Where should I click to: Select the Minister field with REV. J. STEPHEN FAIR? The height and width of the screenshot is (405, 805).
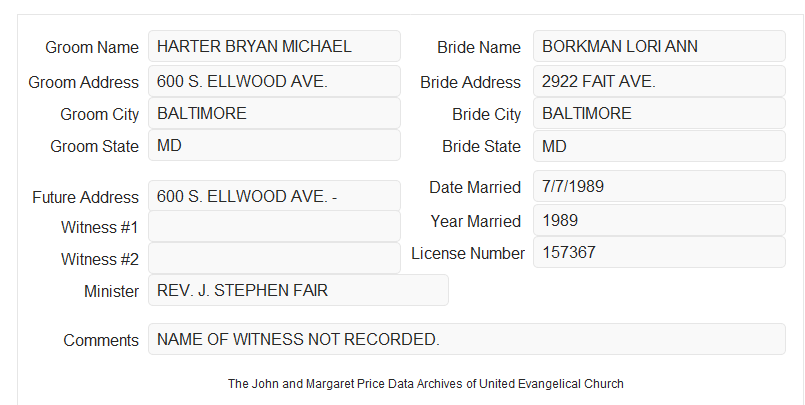pyautogui.click(x=298, y=290)
